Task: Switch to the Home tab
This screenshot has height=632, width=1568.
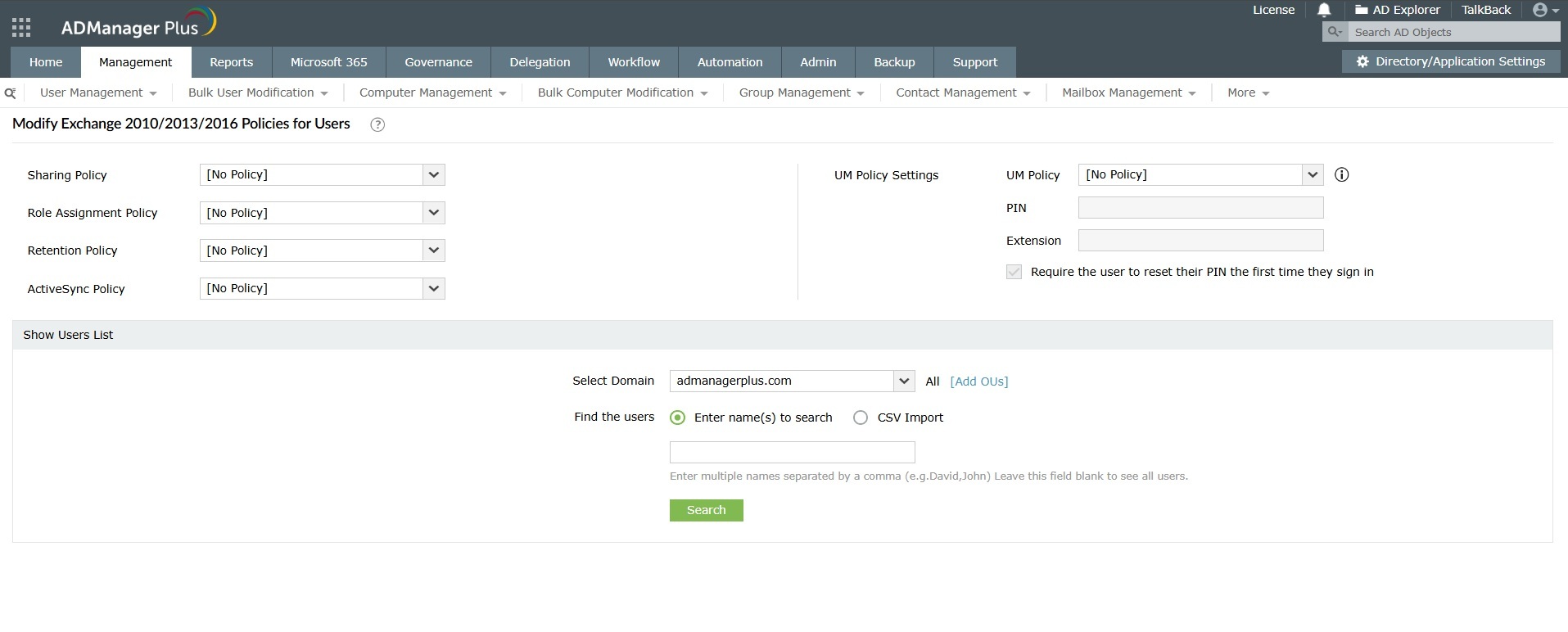Action: pyautogui.click(x=46, y=62)
